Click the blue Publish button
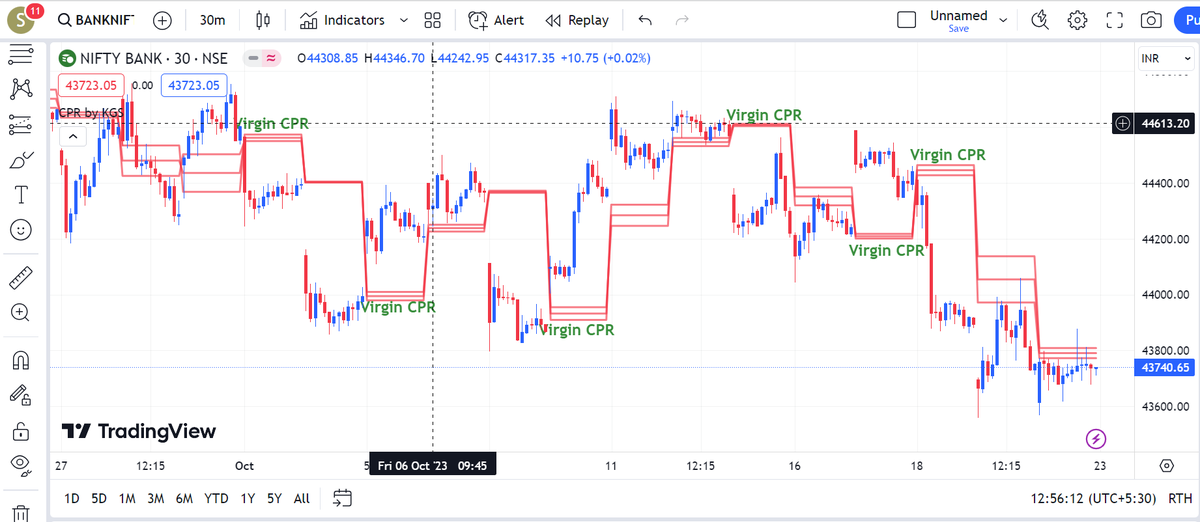Screen dimensions: 1200x522 (x=1188, y=20)
